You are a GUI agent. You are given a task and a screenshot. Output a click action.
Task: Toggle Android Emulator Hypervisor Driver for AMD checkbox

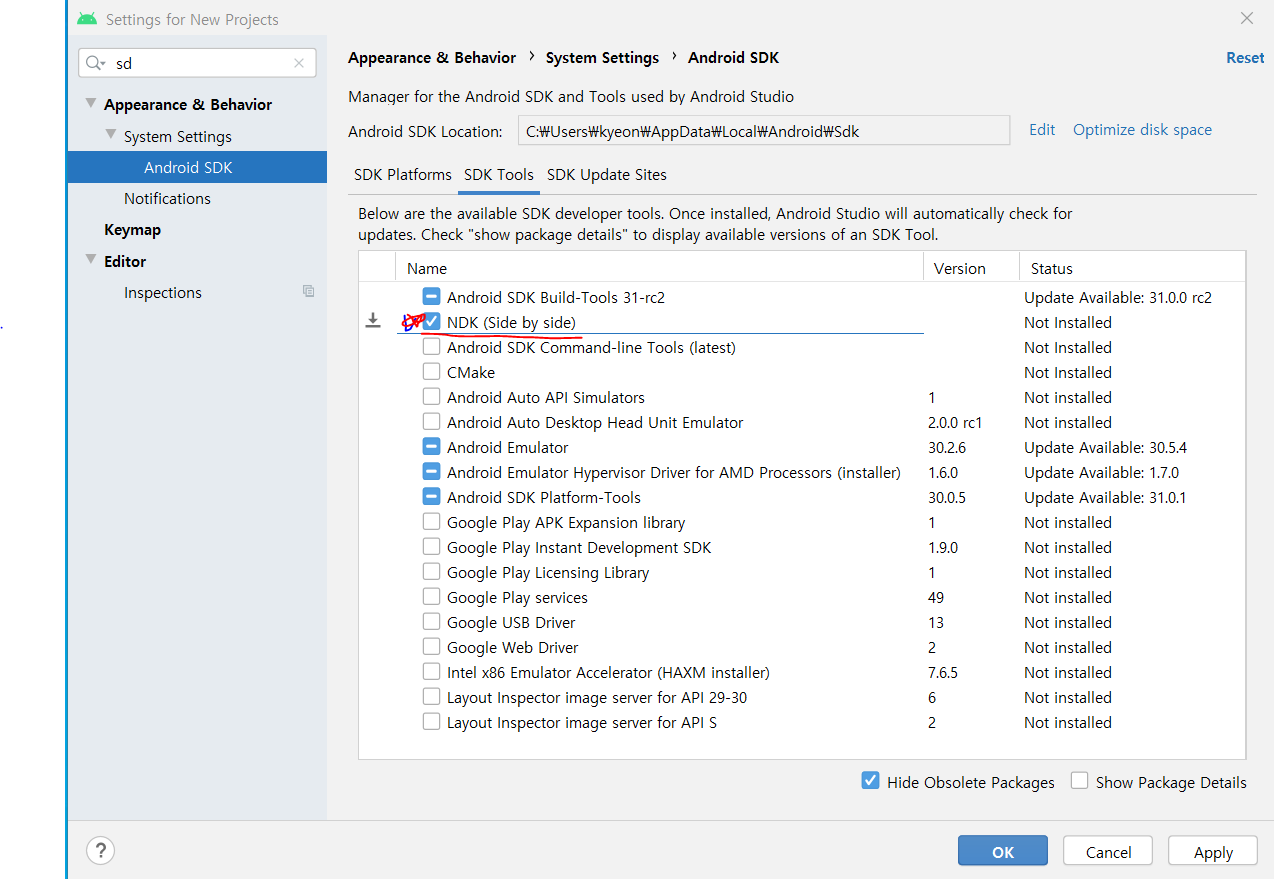(431, 472)
